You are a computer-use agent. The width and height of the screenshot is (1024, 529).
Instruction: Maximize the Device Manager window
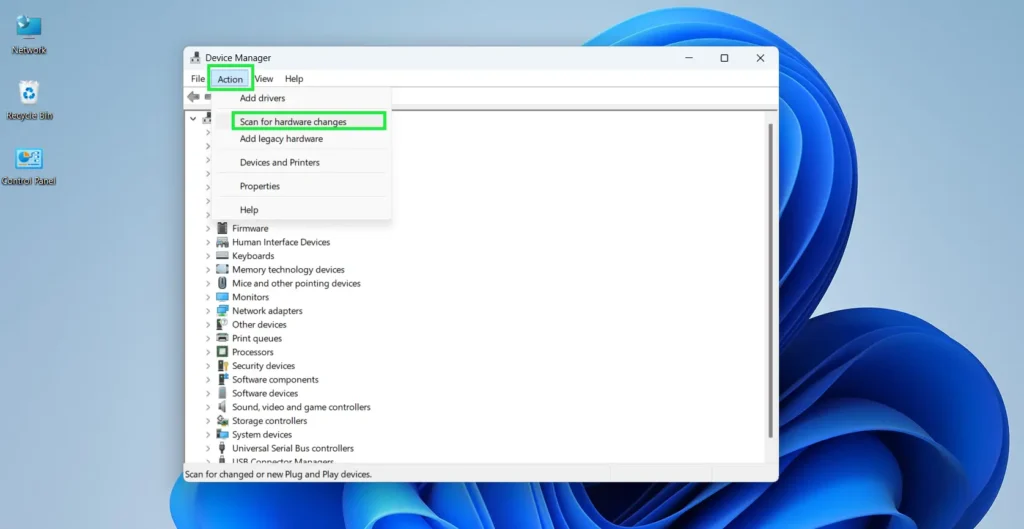click(724, 57)
